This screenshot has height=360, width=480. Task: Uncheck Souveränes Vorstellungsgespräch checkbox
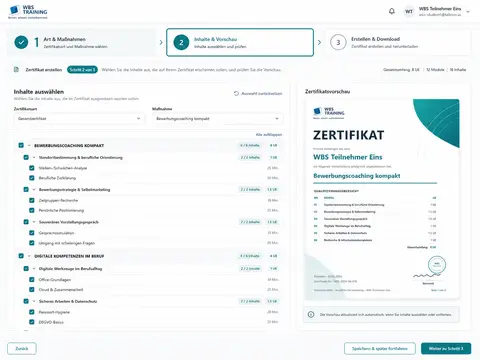point(26,222)
